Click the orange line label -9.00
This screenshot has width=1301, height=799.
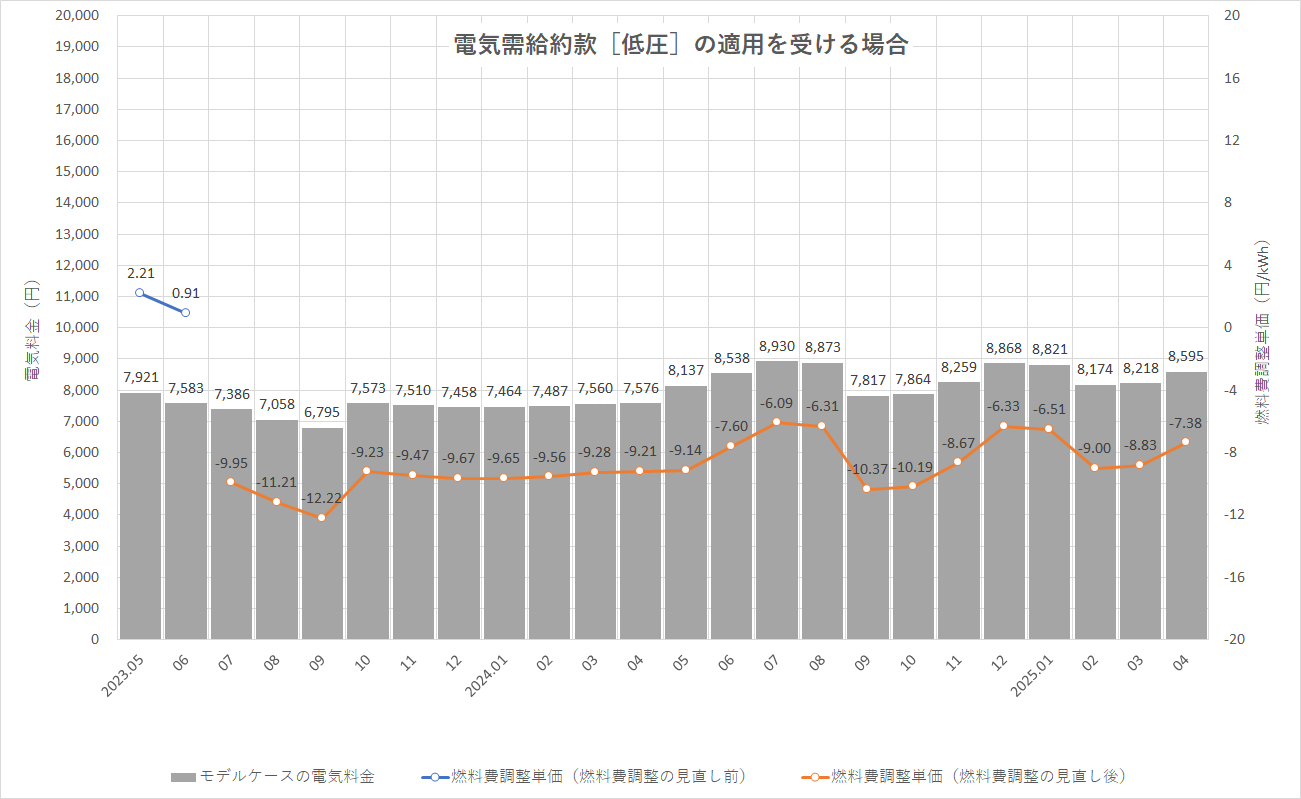click(1095, 448)
